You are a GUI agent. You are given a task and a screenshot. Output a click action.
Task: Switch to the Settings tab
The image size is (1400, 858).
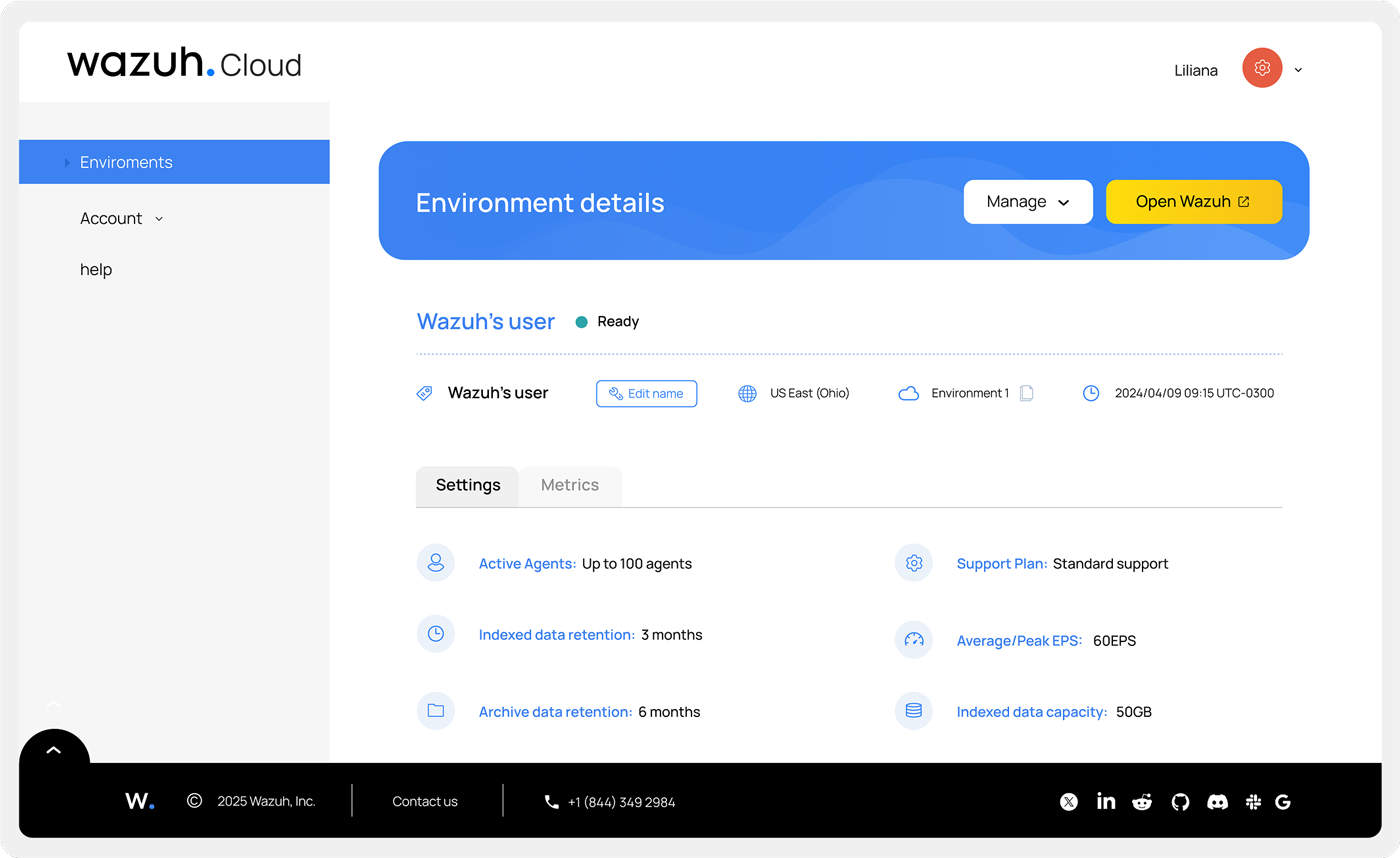[467, 485]
